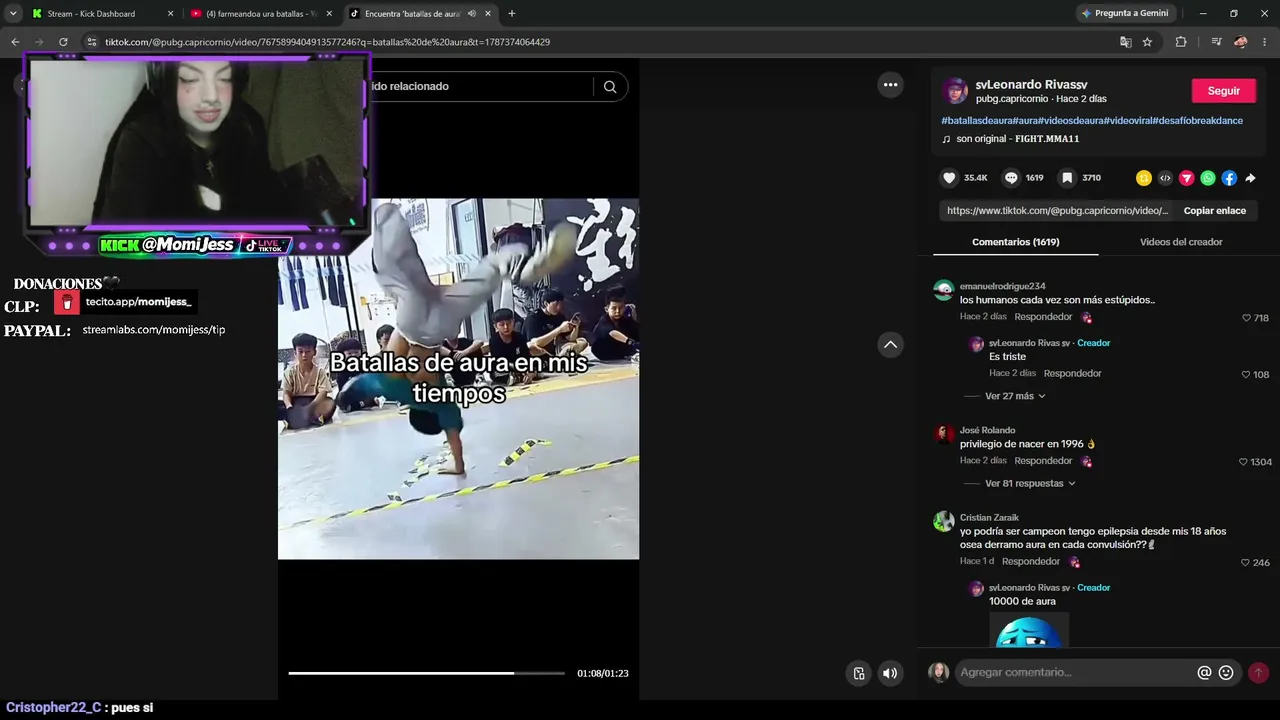Like Cristian Zaraik's comment
Image resolution: width=1280 pixels, height=720 pixels.
1247,563
